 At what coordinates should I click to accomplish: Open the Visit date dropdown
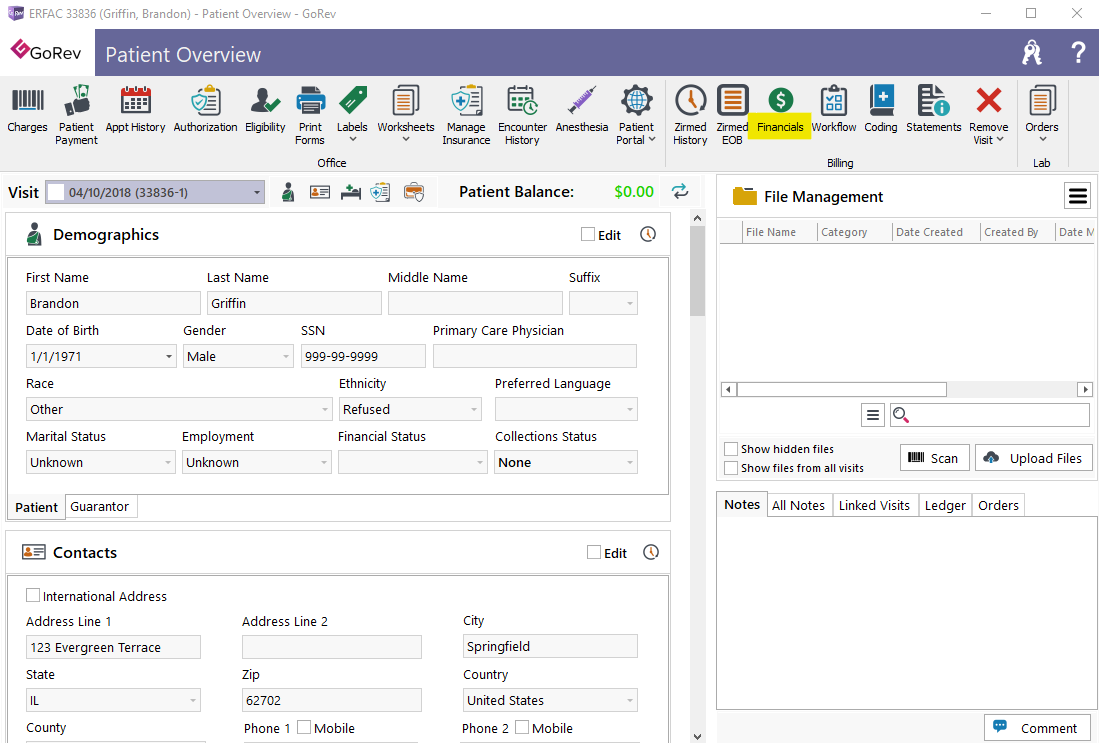[x=257, y=192]
